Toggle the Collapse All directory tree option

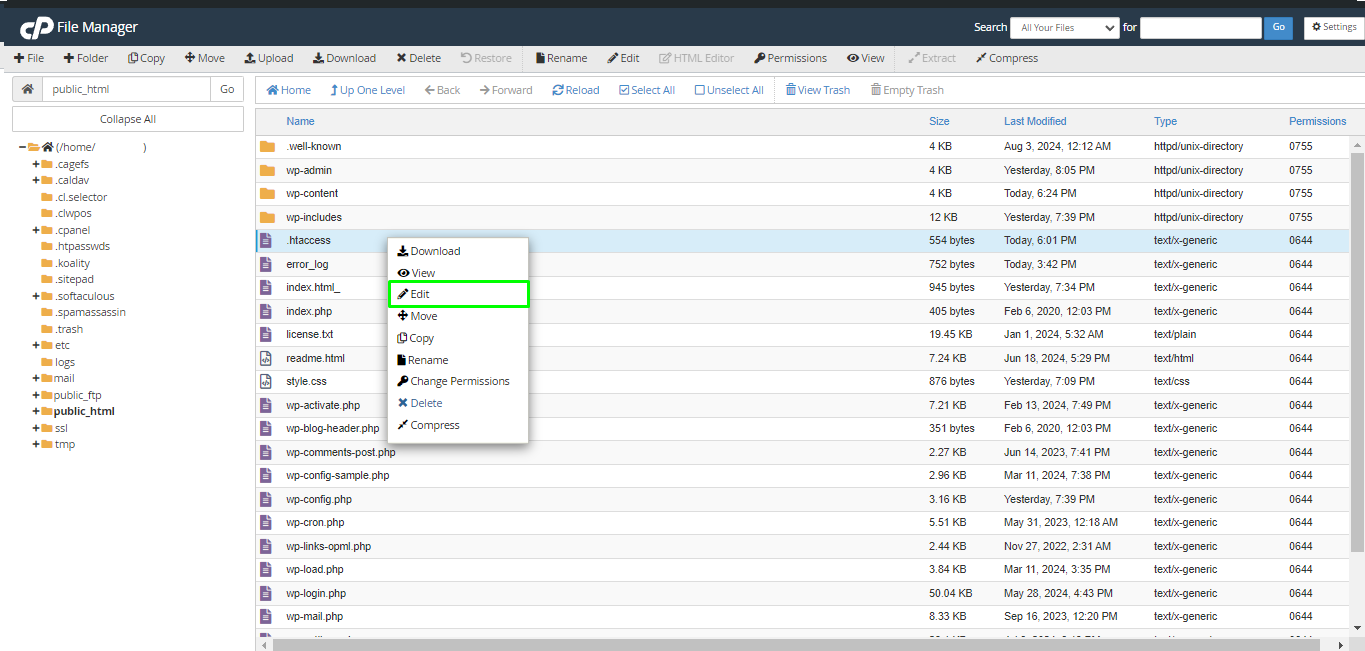pyautogui.click(x=127, y=118)
